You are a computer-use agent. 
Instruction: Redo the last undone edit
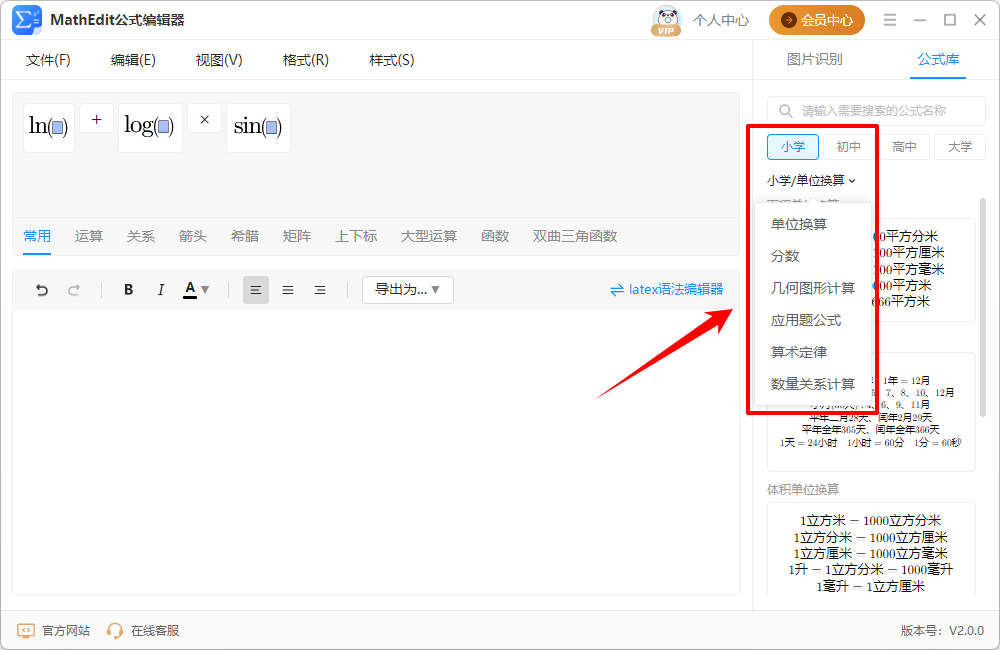pos(74,290)
